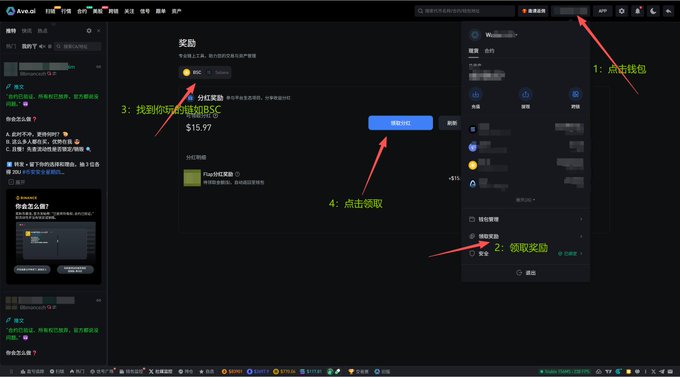
Task: Click the 跨链 bridge icon in wallet
Action: tap(575, 95)
